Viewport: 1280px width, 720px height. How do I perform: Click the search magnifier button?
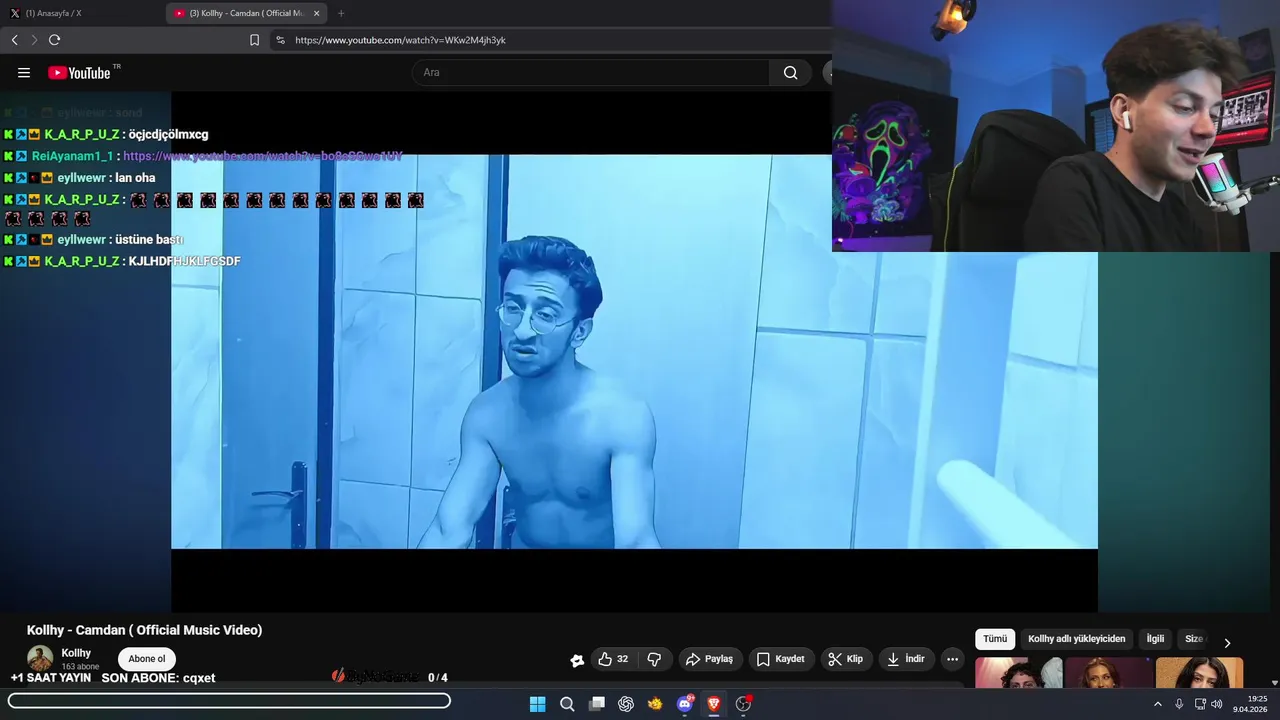790,72
